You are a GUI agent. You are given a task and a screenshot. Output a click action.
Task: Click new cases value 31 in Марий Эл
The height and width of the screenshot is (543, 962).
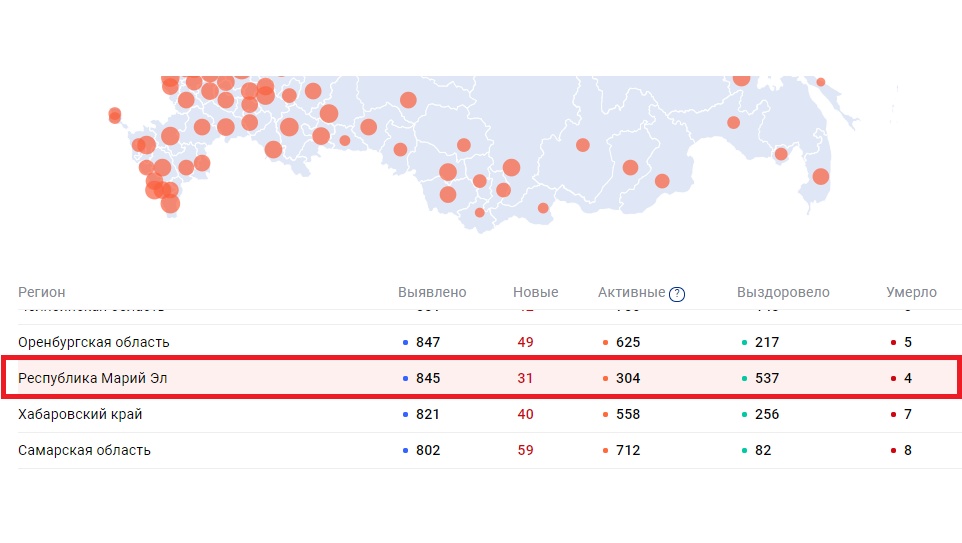526,378
